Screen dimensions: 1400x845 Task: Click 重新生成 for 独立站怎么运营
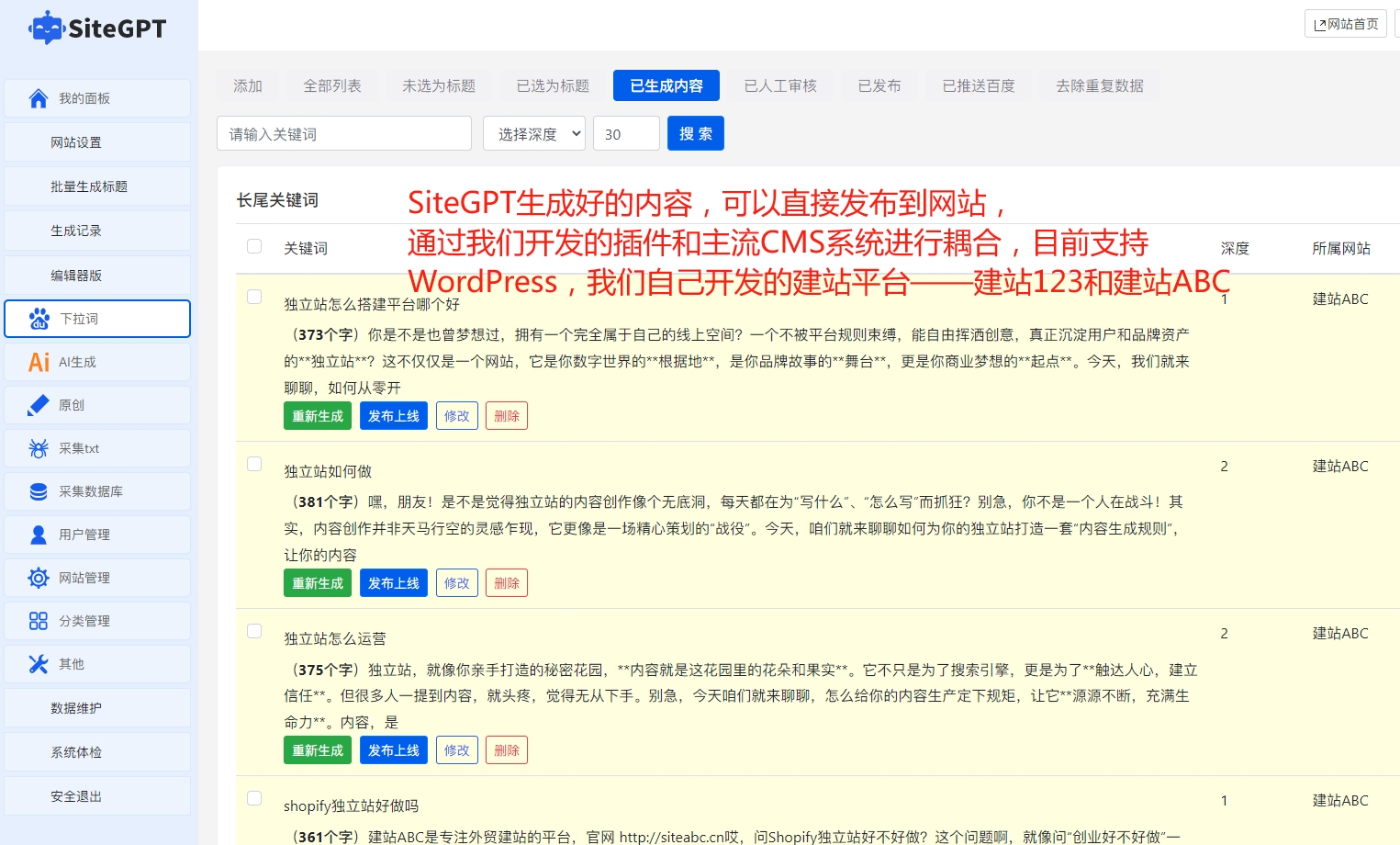318,750
